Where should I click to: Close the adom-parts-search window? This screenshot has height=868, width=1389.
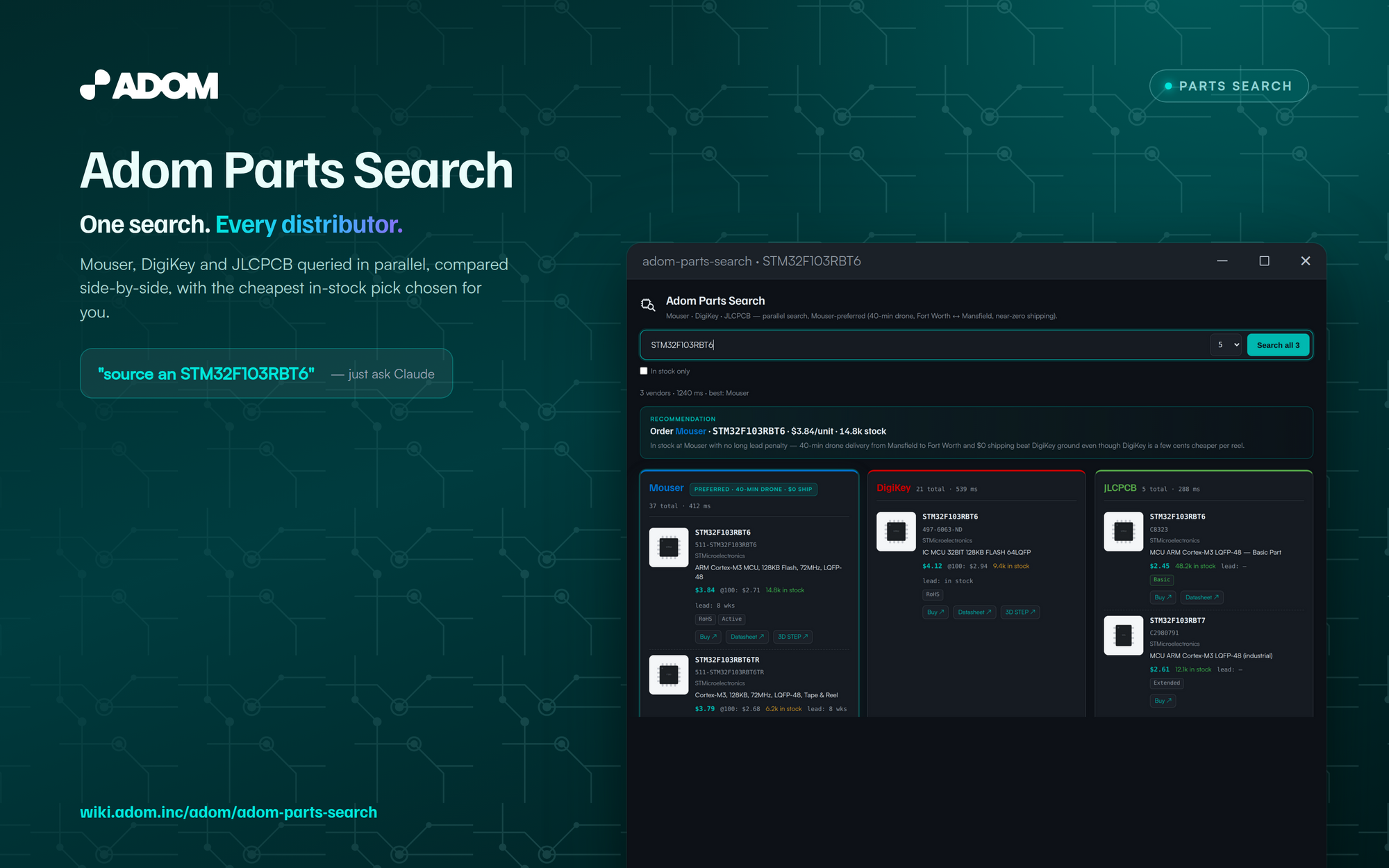(1306, 261)
